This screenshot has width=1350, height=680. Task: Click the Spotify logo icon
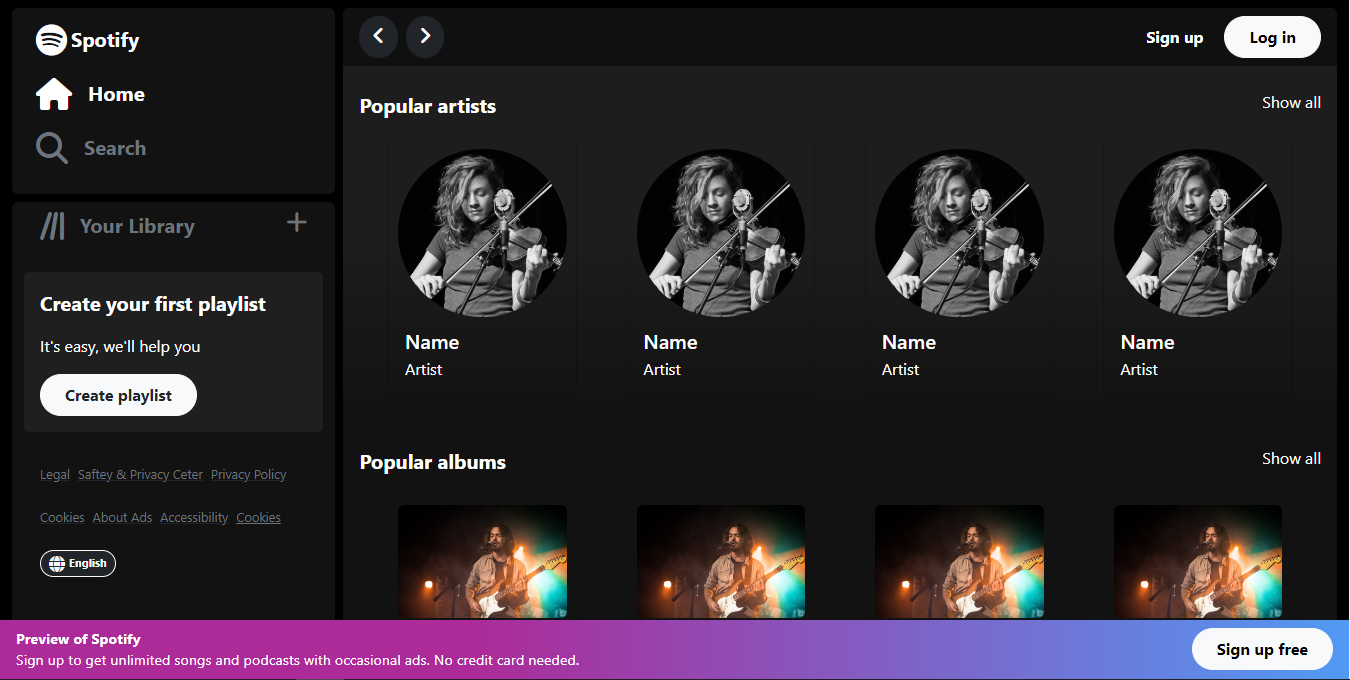coord(51,40)
